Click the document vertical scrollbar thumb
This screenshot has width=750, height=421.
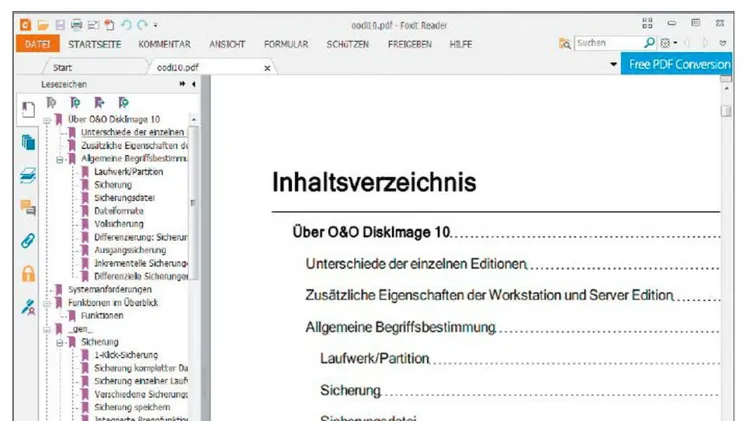[x=726, y=111]
